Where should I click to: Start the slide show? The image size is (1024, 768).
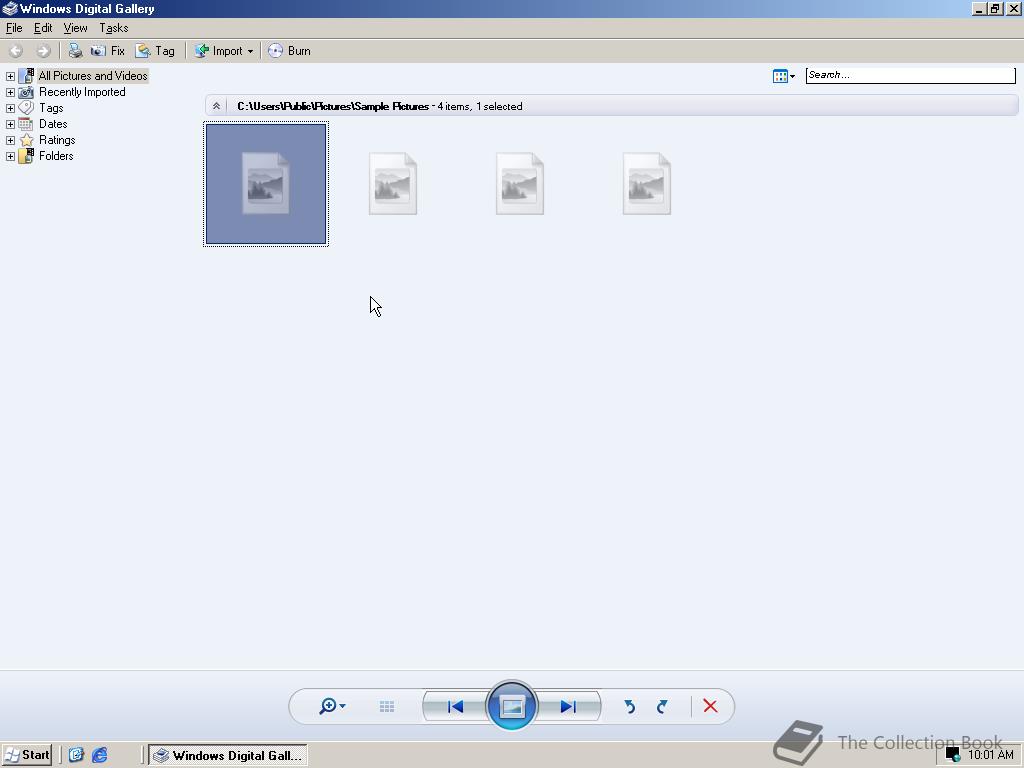(512, 706)
